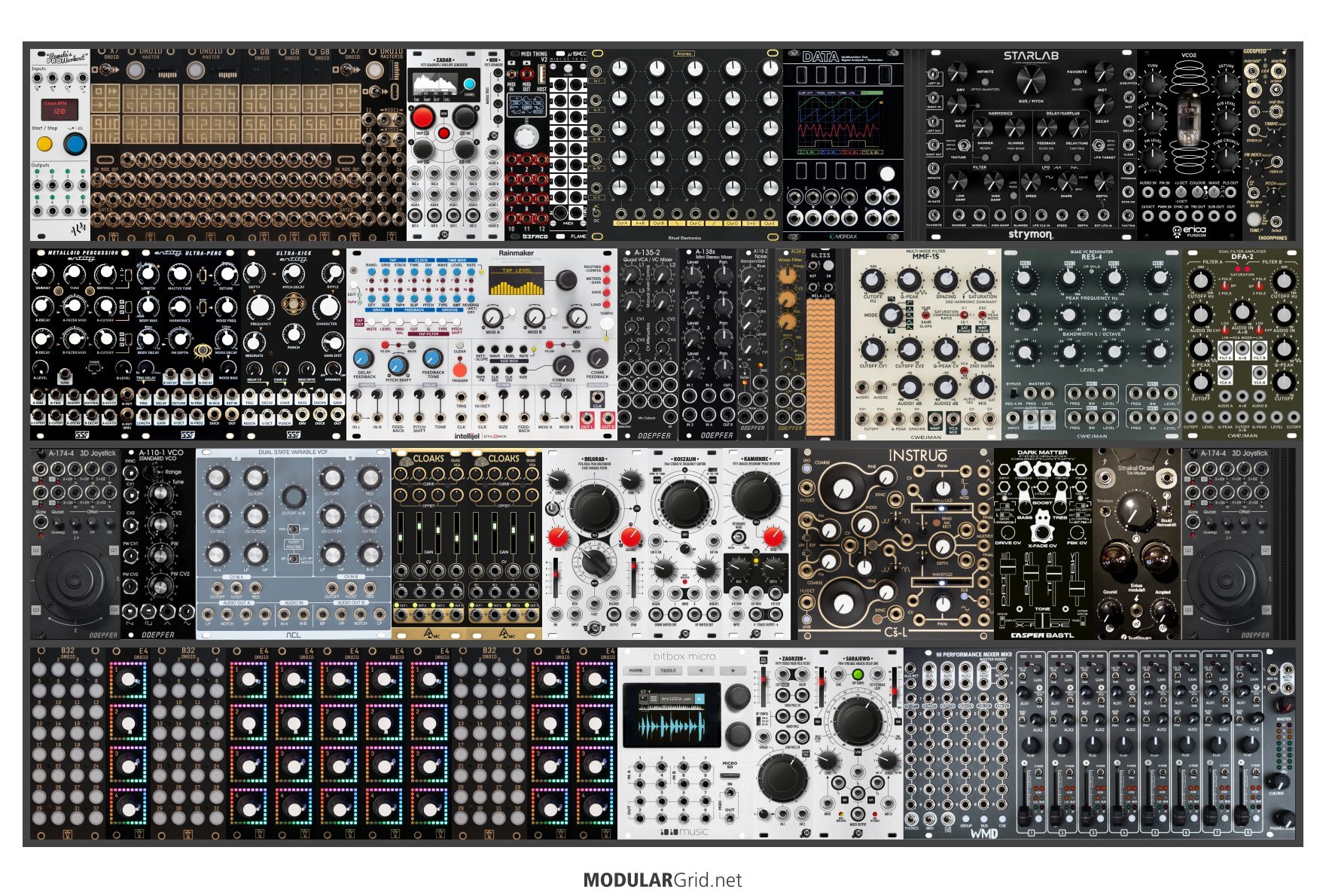
Task: Click the black CUTOFF A/B knob on the ACL VCF
Action: pos(294,495)
